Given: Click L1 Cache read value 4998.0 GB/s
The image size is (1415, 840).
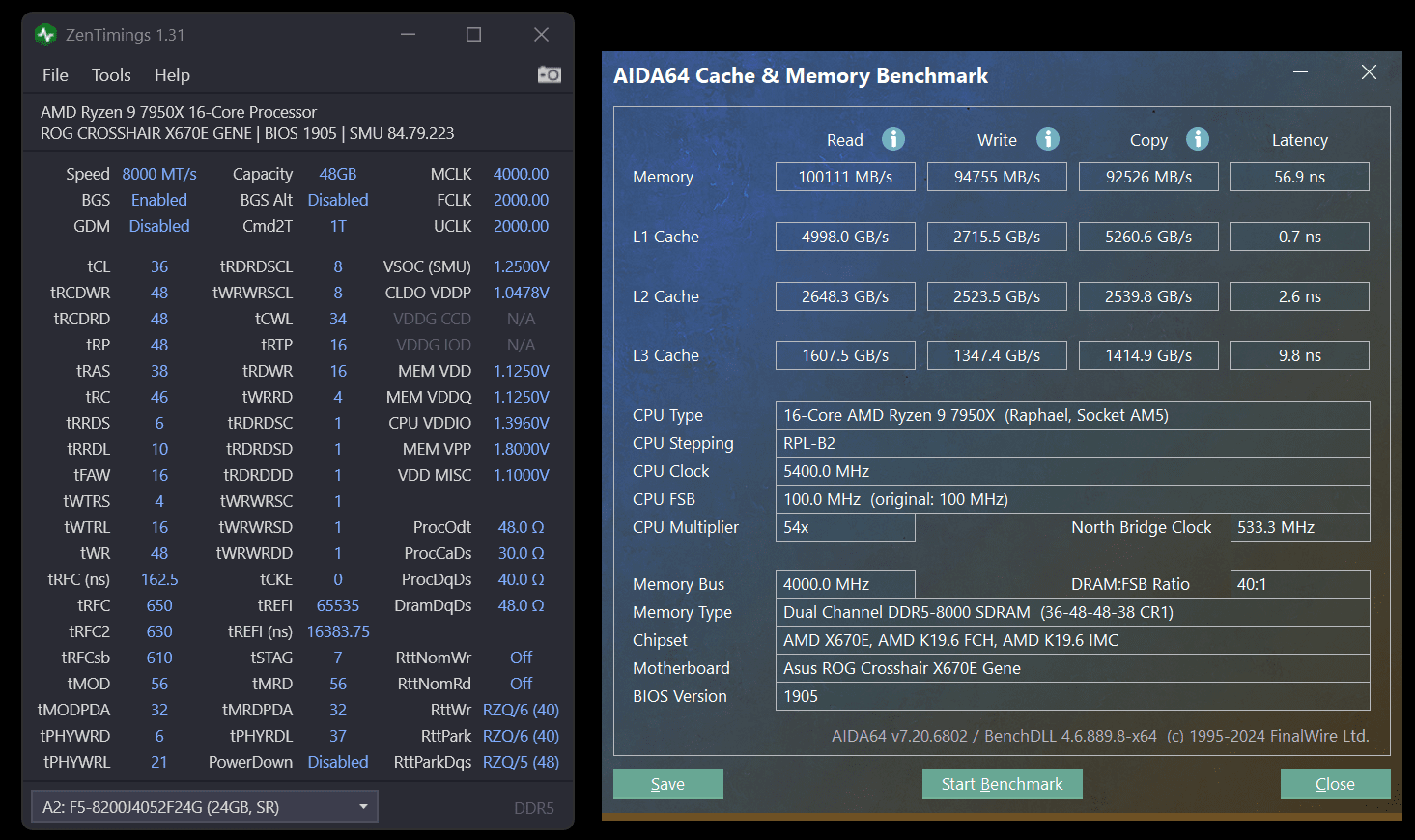Looking at the screenshot, I should tap(845, 237).
